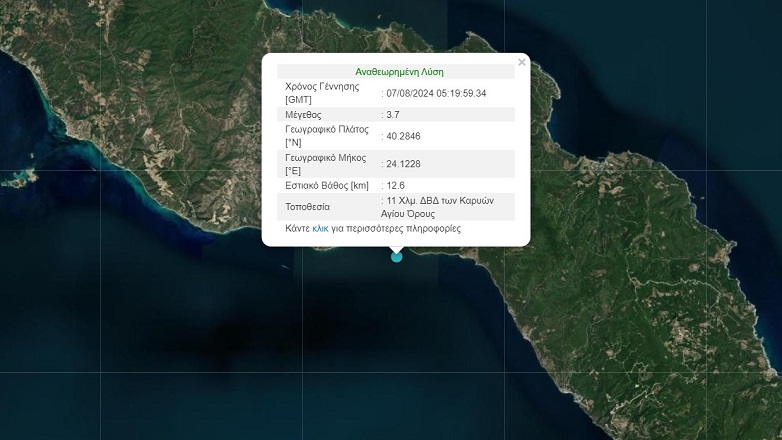The image size is (782, 440).
Task: Click the focal depth value 12.6
Action: coord(395,186)
